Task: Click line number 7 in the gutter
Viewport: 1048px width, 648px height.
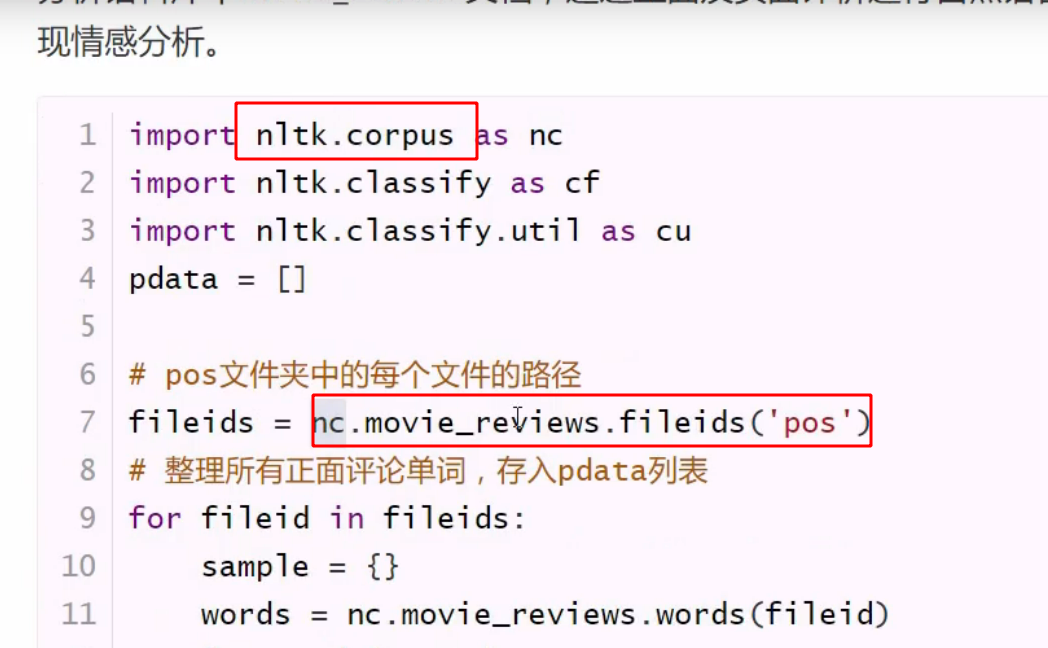Action: point(86,422)
